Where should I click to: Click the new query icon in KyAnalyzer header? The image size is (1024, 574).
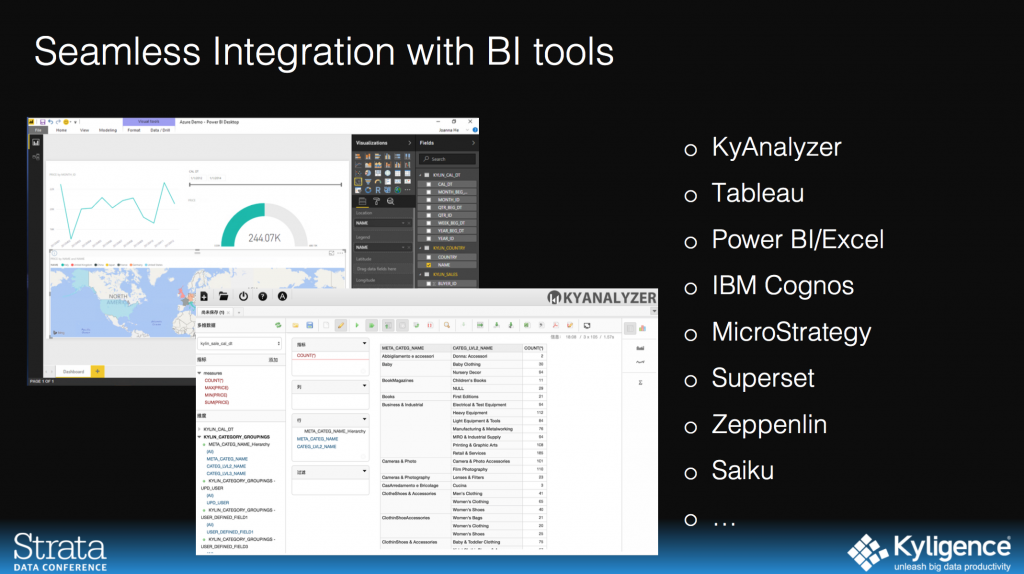(204, 297)
